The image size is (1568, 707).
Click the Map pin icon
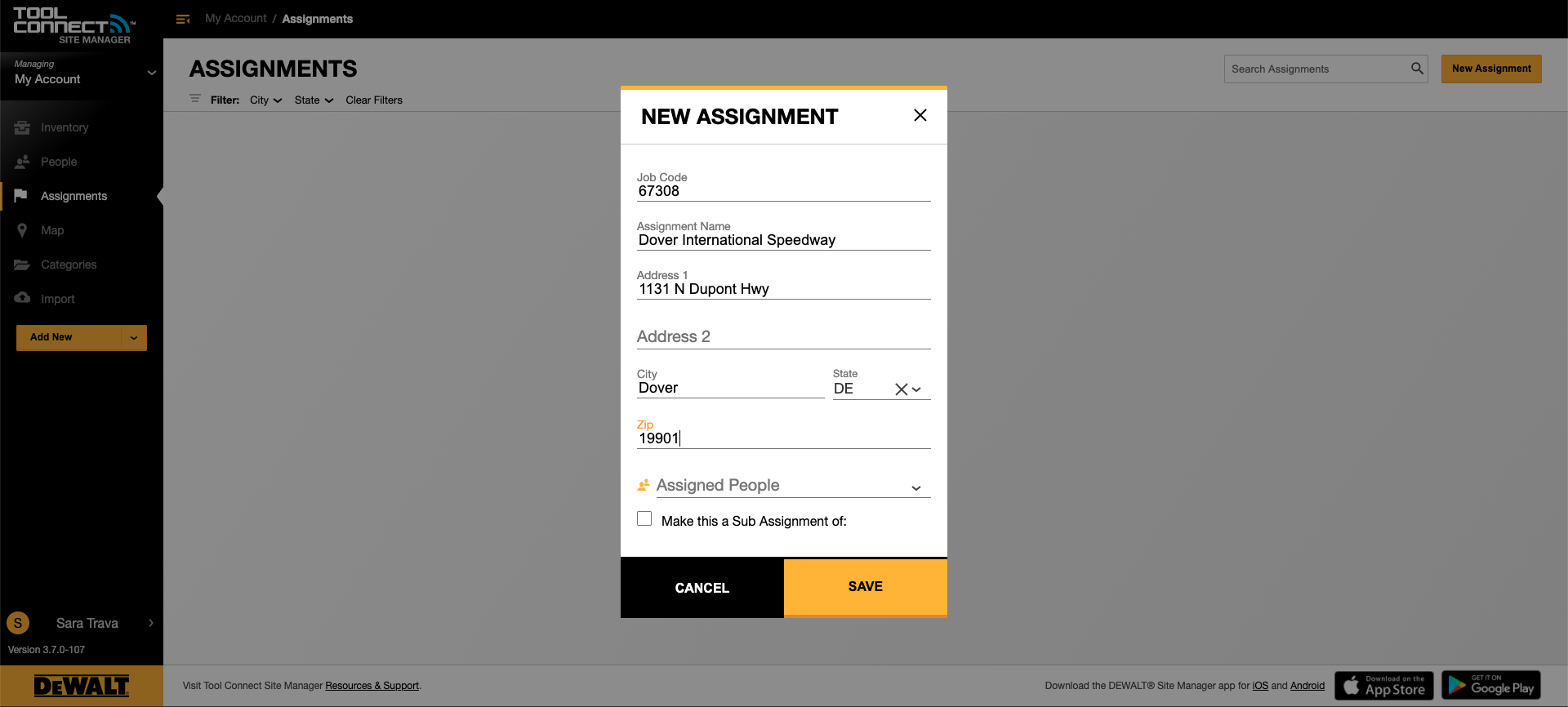22,230
